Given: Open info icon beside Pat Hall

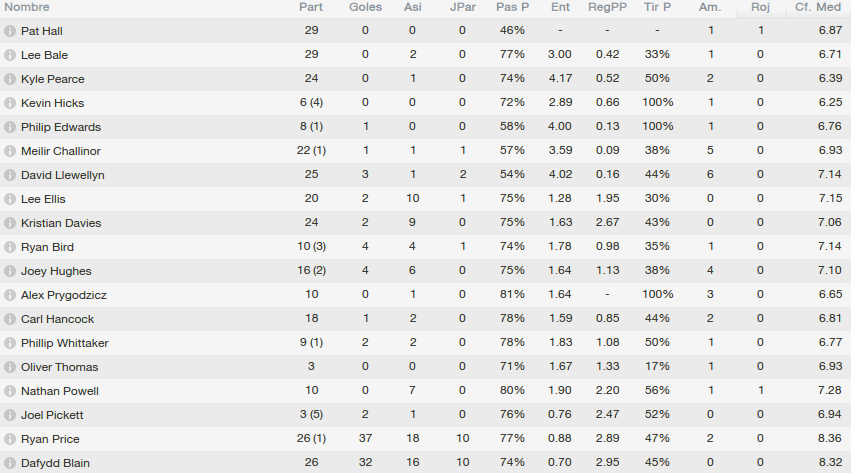Looking at the screenshot, I should pos(10,31).
